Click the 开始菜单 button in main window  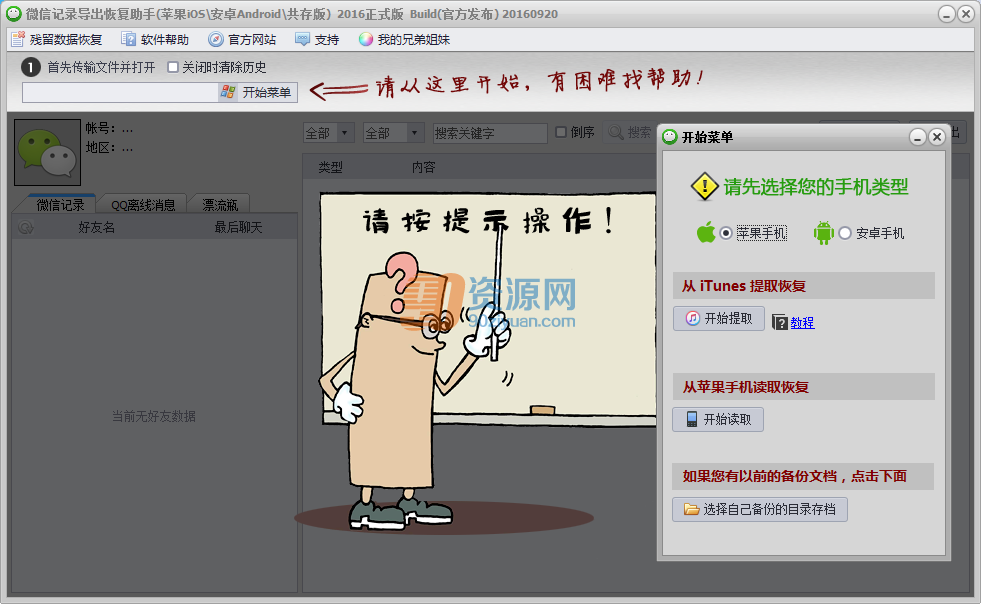click(258, 92)
